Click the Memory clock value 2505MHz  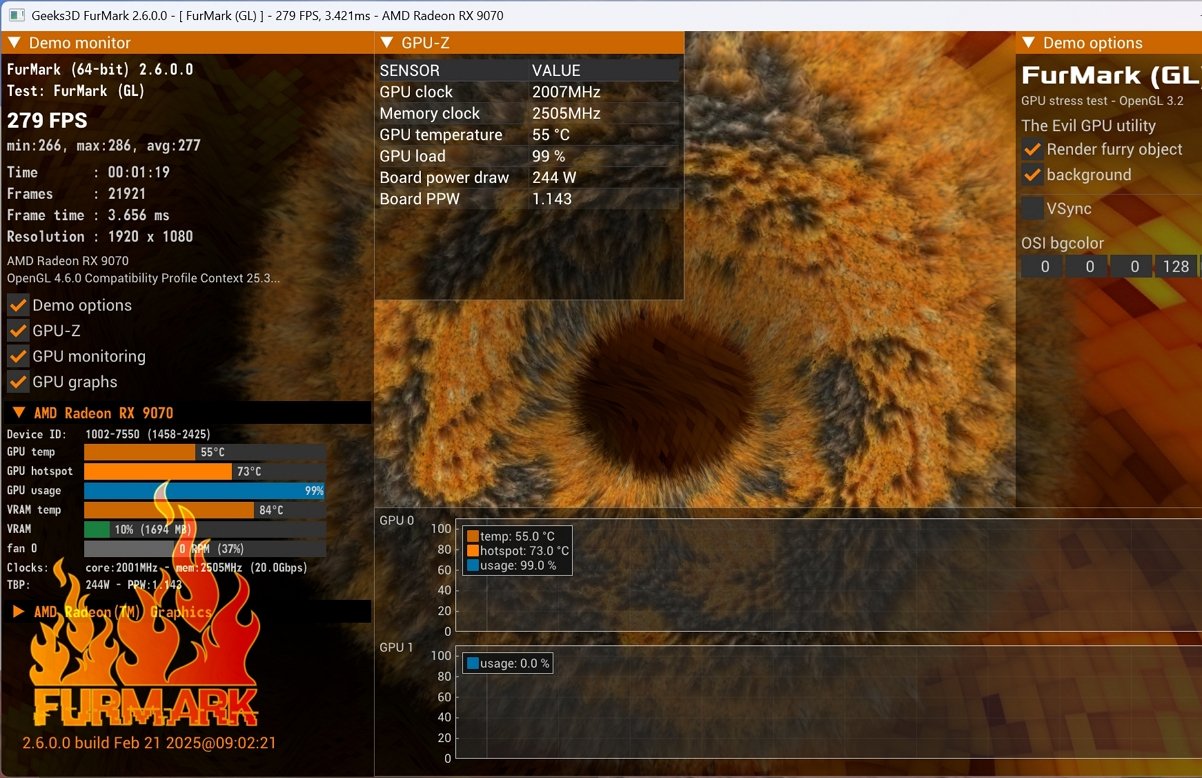[566, 114]
